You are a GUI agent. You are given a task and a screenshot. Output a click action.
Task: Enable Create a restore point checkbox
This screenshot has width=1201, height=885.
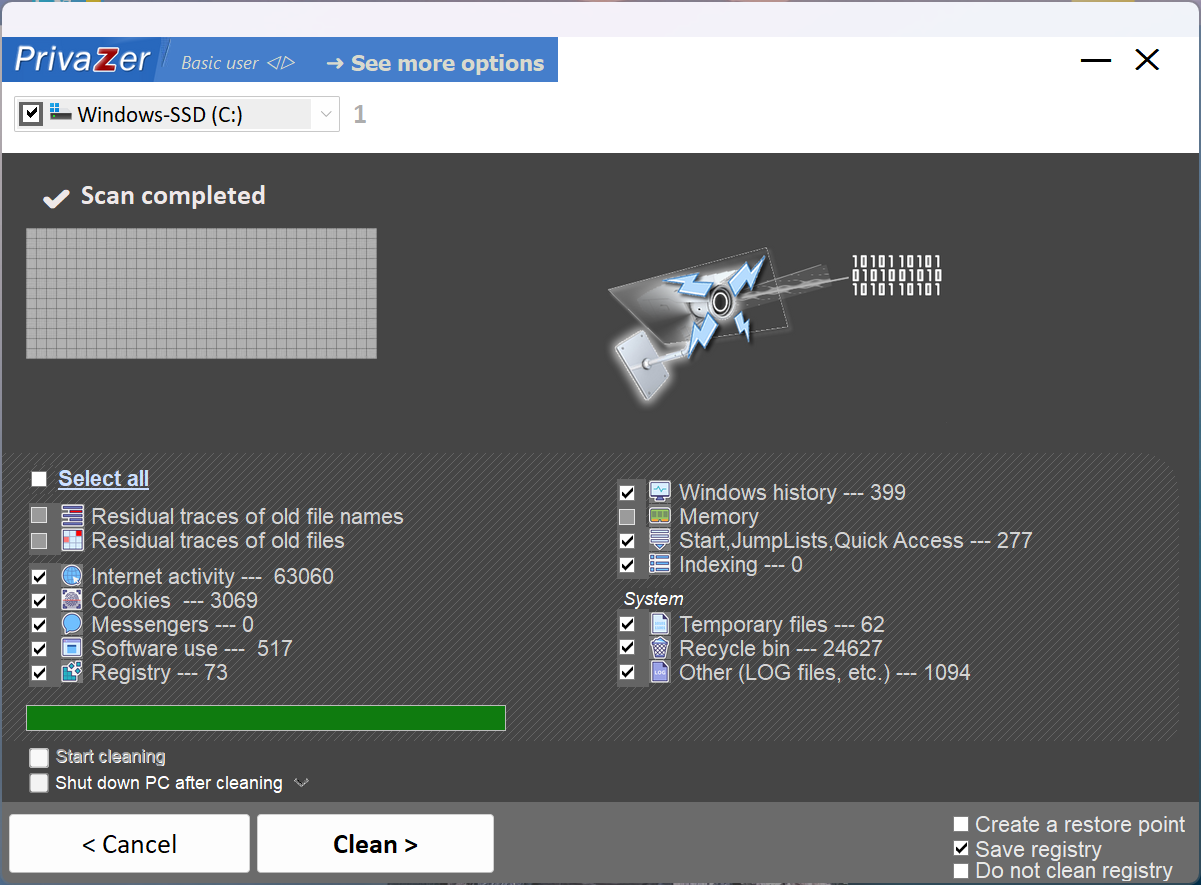click(x=961, y=824)
